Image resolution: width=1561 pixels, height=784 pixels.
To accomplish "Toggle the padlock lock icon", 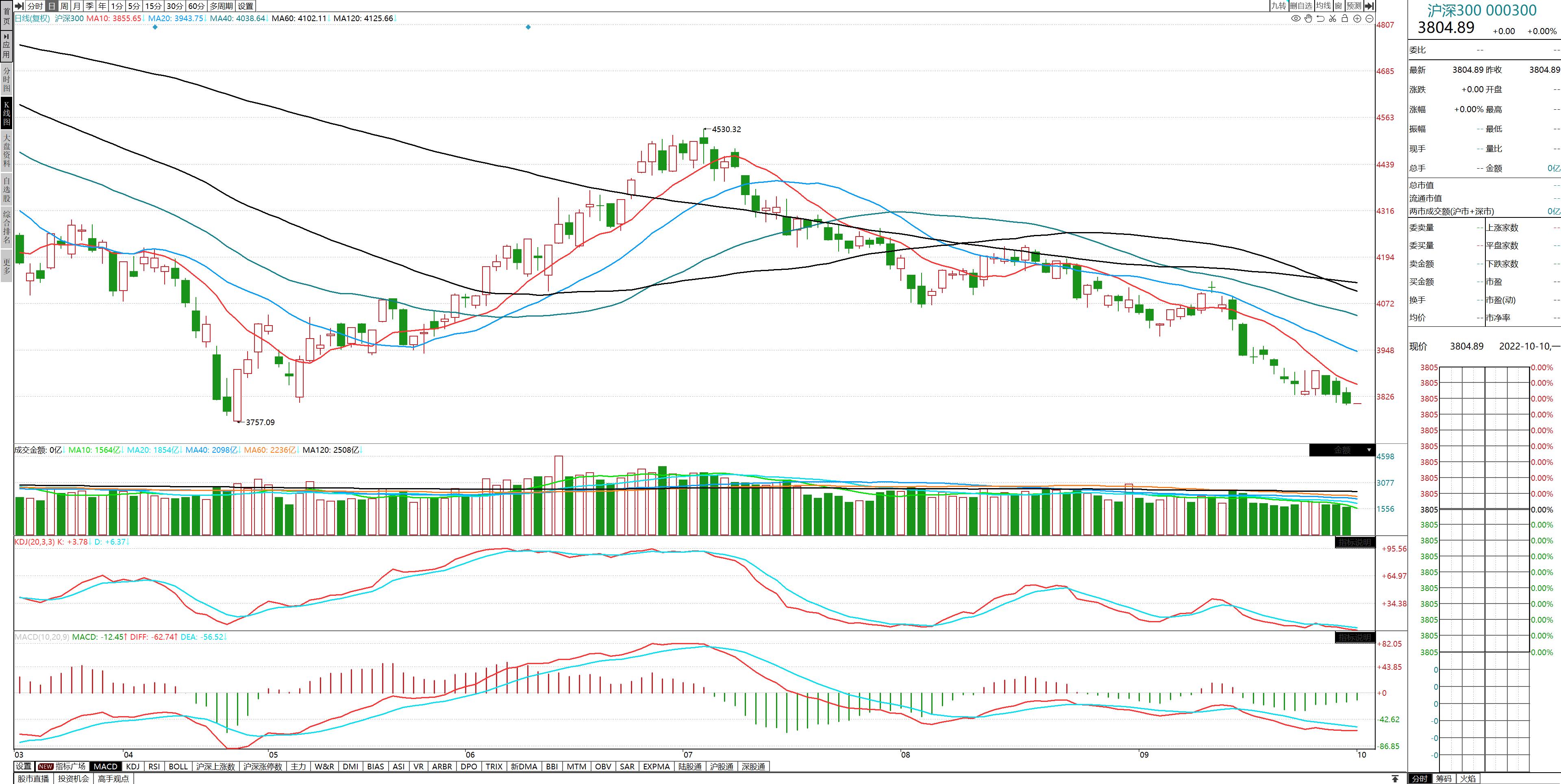I will pos(1345,19).
